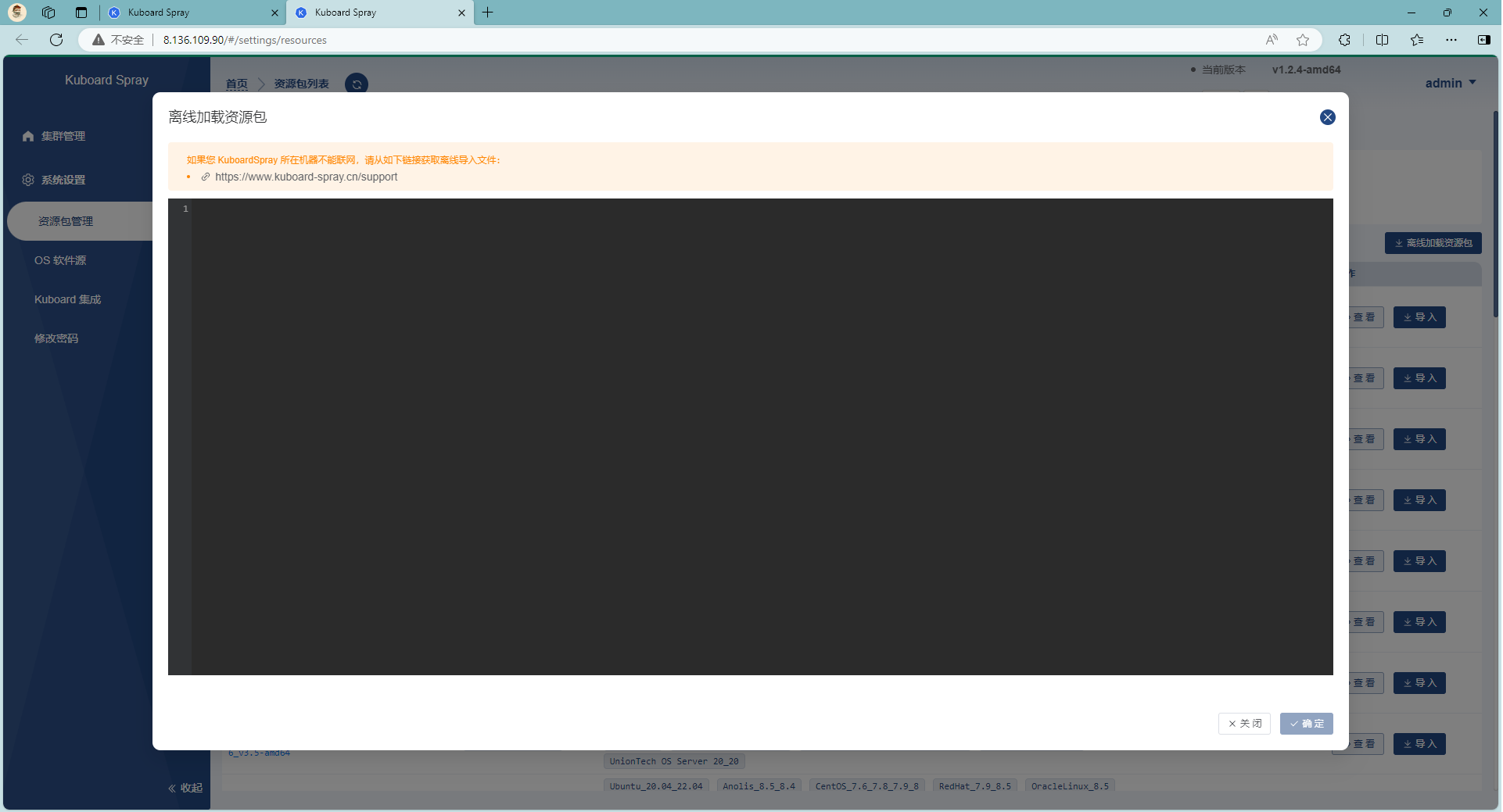Click the 确定 confirm button
Screen dimensions: 1503x812
1306,724
